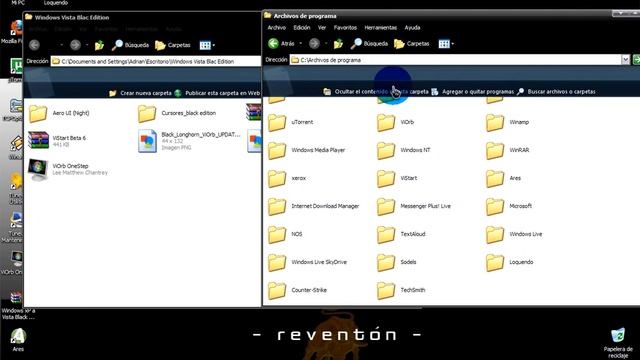This screenshot has width=640, height=360.
Task: Click Ocultar el contenido de esta carpeta
Action: coord(376,92)
